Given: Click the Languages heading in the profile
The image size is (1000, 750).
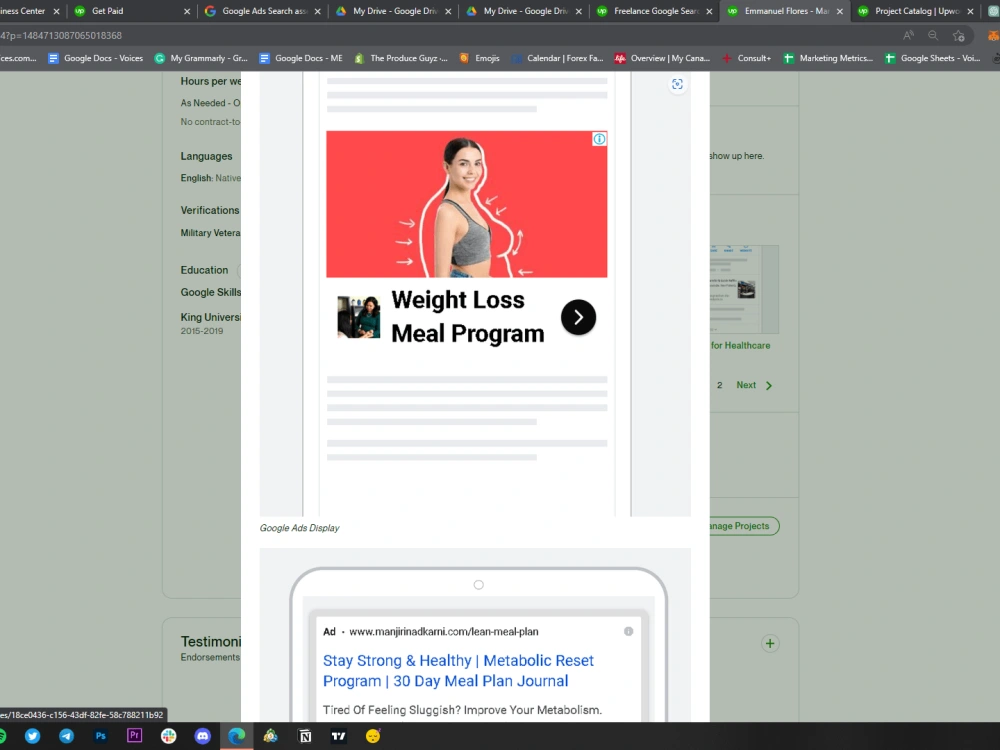Looking at the screenshot, I should click(x=206, y=156).
